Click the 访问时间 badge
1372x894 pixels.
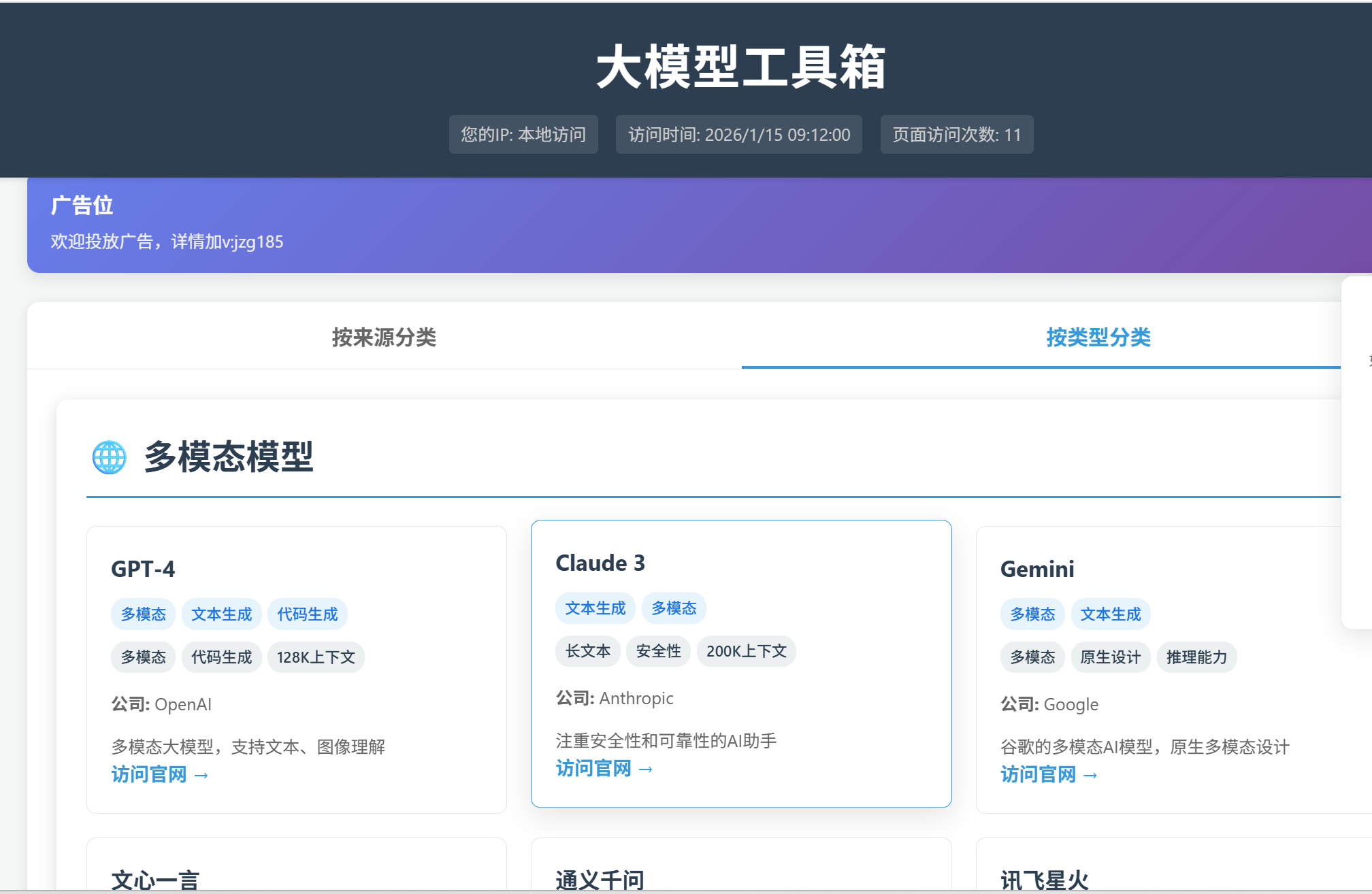point(738,135)
